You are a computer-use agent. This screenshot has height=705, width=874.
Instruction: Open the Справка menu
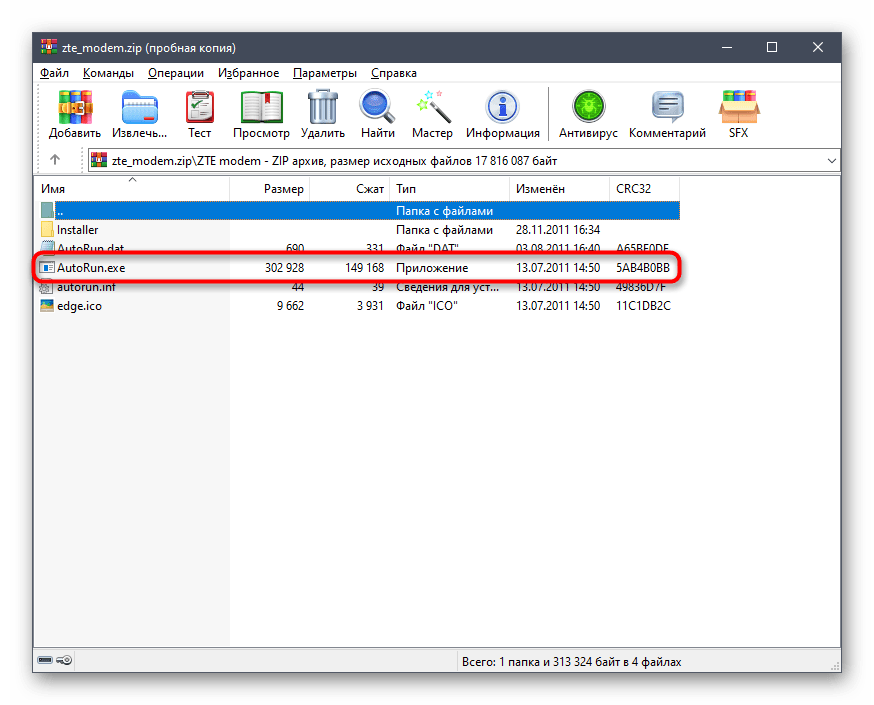[x=394, y=73]
